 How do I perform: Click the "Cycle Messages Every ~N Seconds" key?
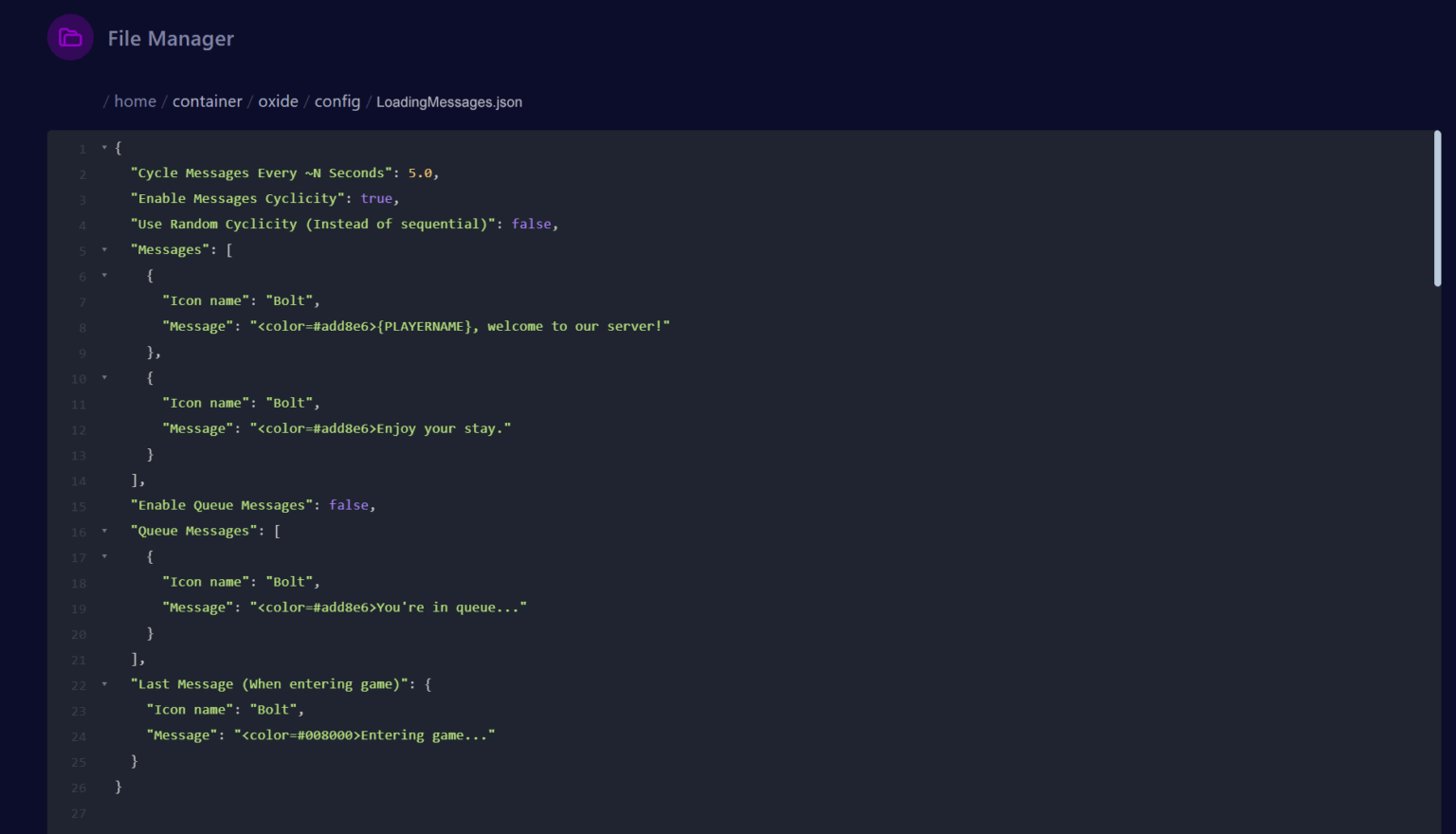(262, 173)
